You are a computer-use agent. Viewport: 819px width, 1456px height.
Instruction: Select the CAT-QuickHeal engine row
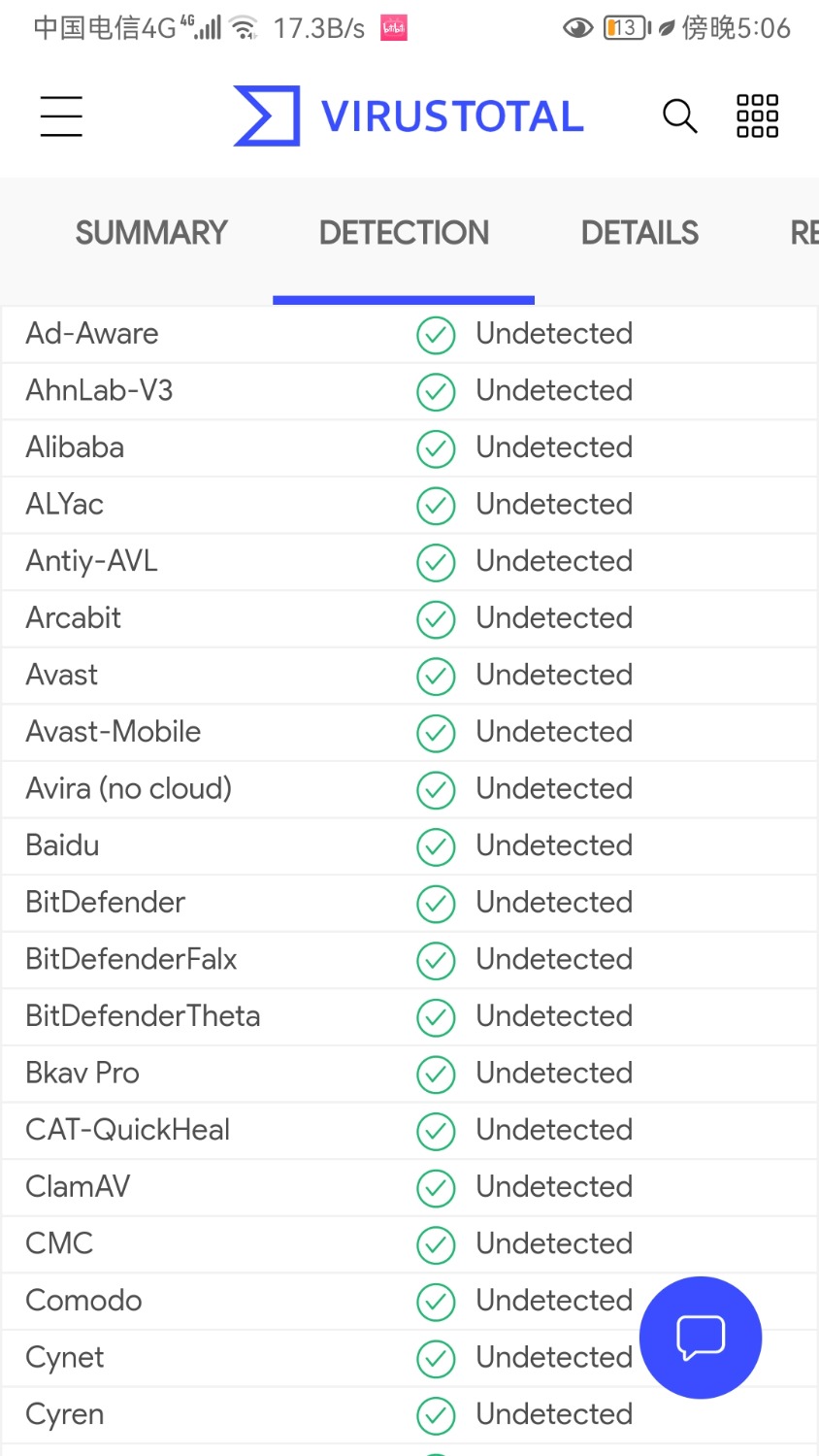[409, 1130]
